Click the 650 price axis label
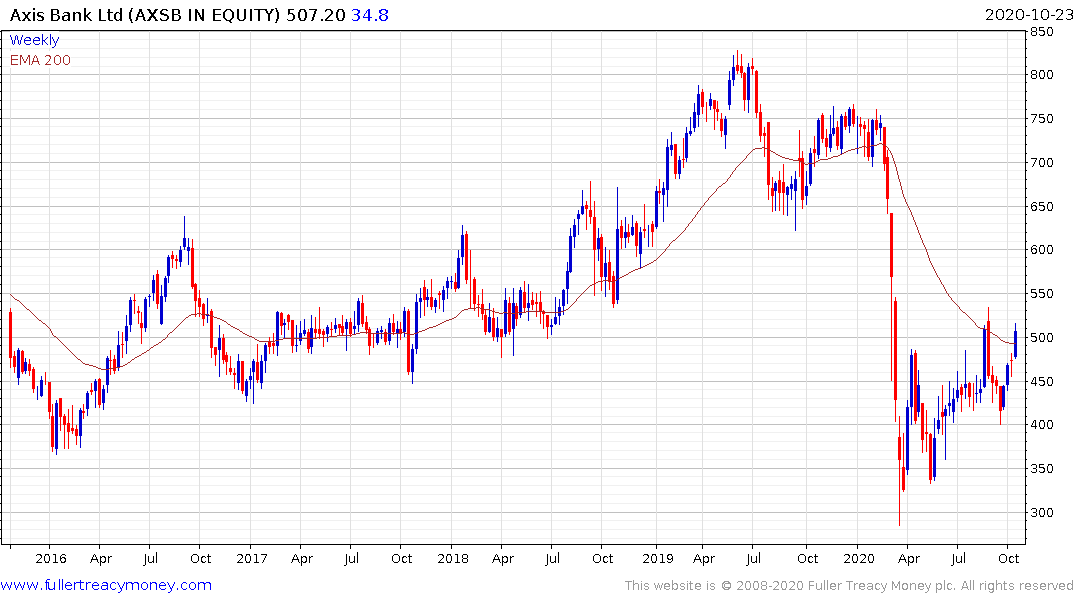Screen dimensions: 1075x600 [1042, 206]
